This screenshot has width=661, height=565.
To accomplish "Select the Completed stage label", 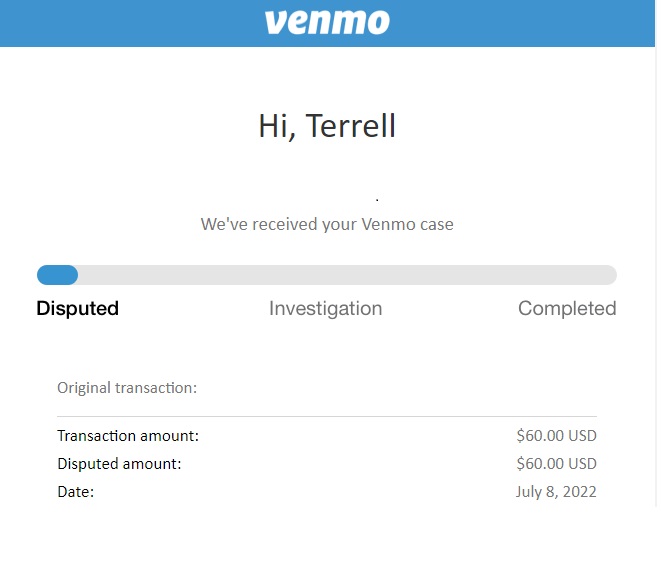I will (567, 309).
